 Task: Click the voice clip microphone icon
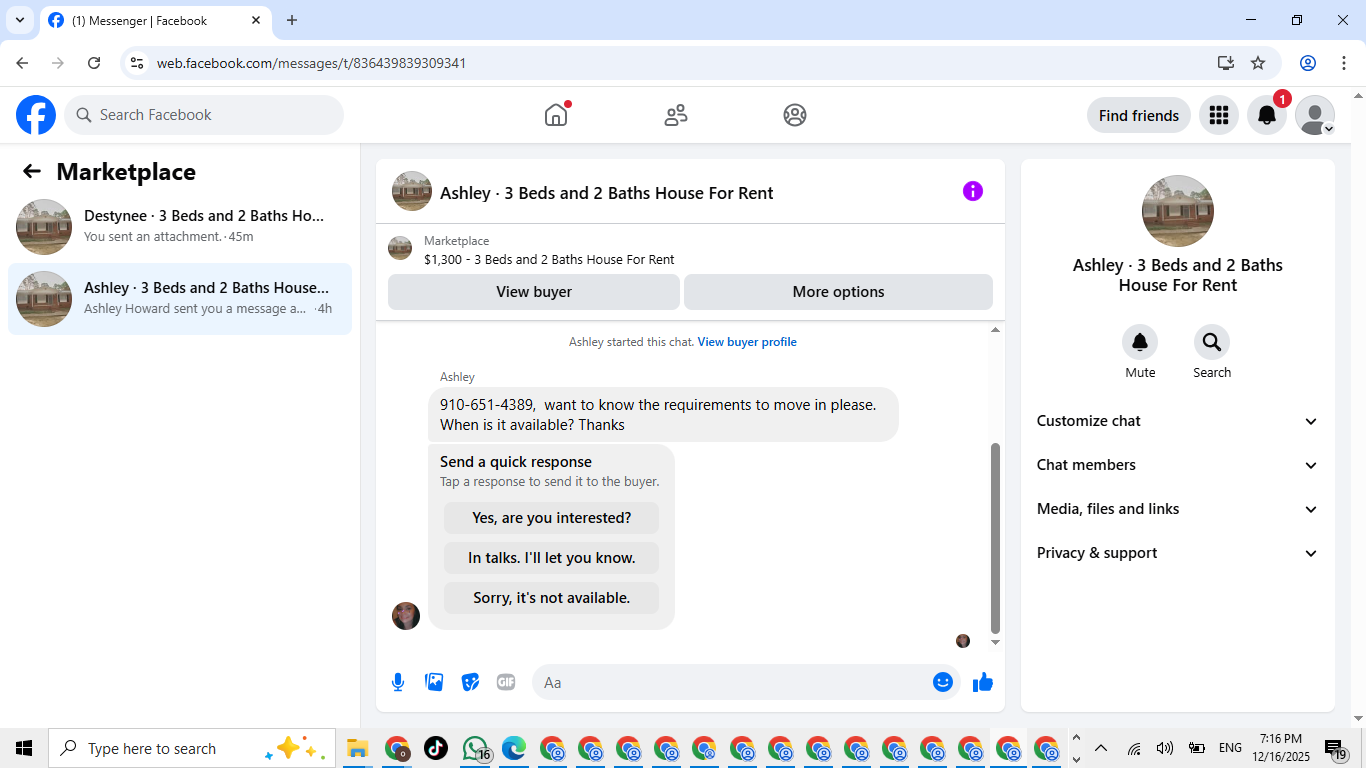point(398,682)
